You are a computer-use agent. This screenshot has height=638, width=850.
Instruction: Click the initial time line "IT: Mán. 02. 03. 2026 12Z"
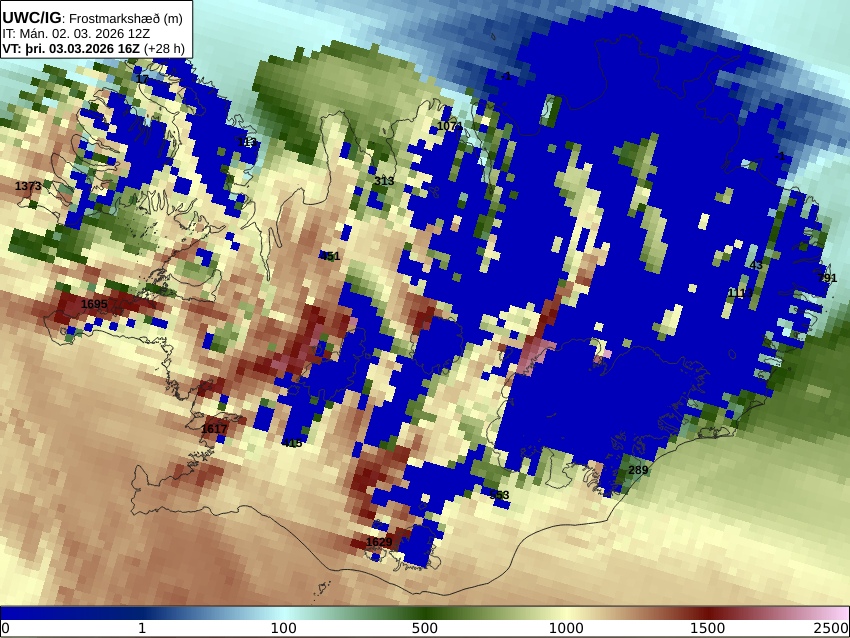click(x=76, y=33)
